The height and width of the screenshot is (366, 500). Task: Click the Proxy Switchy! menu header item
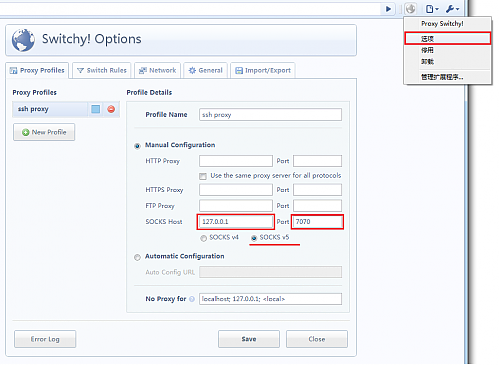(x=447, y=24)
